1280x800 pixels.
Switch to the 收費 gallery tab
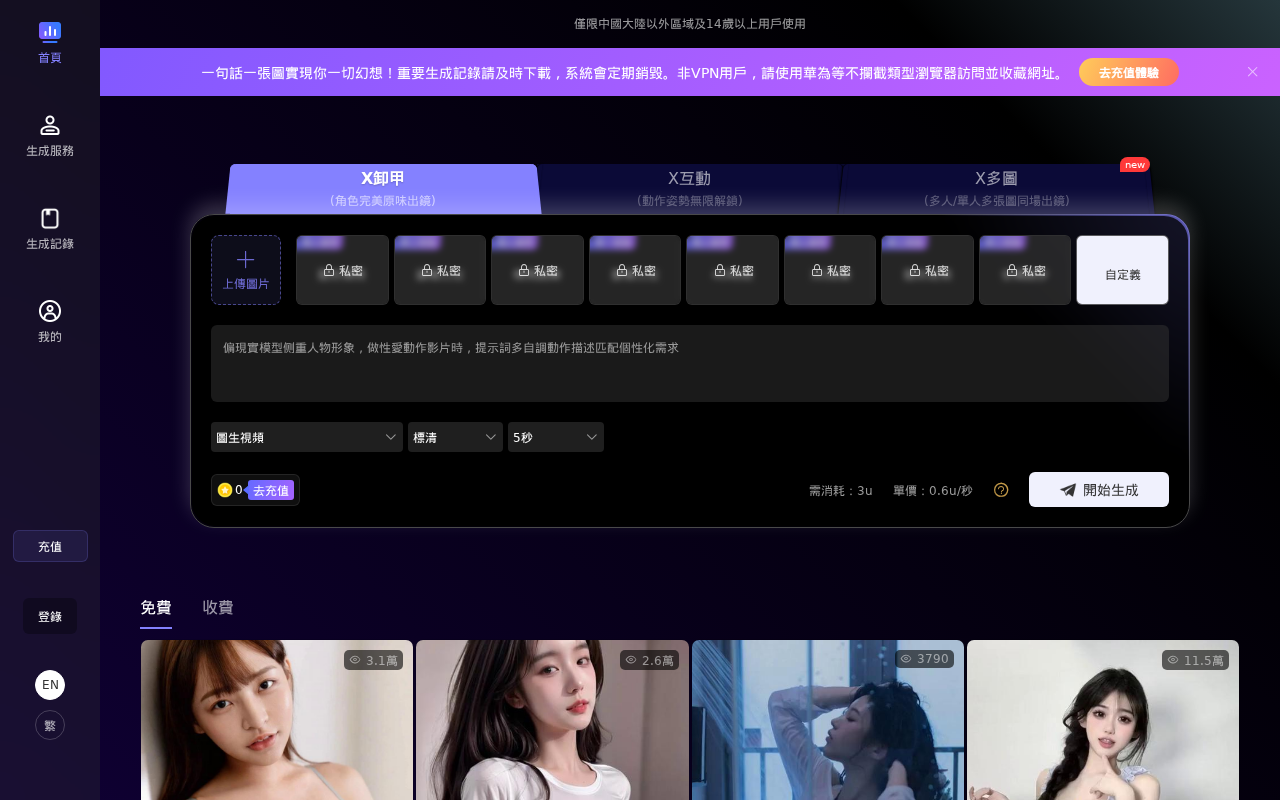click(x=218, y=608)
